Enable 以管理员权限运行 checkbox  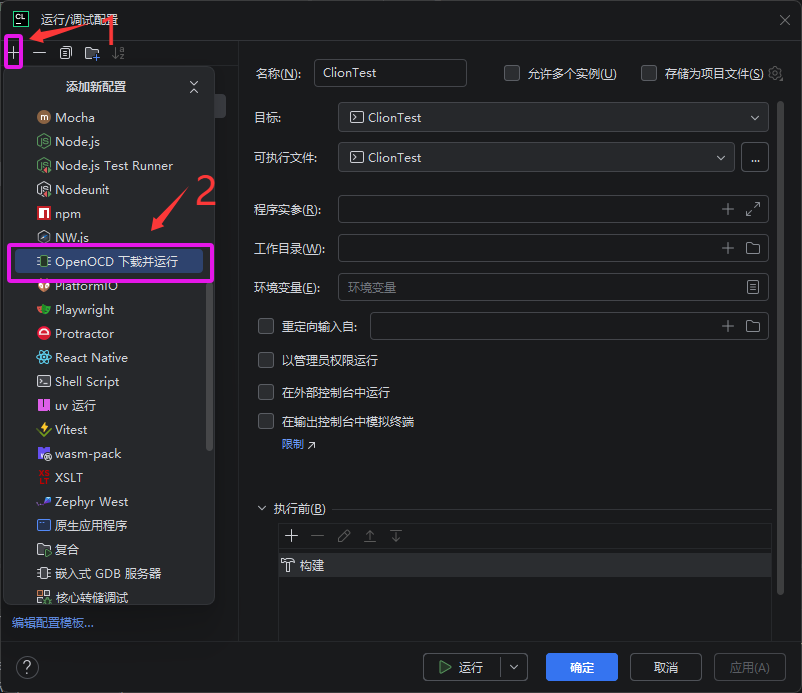coord(266,360)
